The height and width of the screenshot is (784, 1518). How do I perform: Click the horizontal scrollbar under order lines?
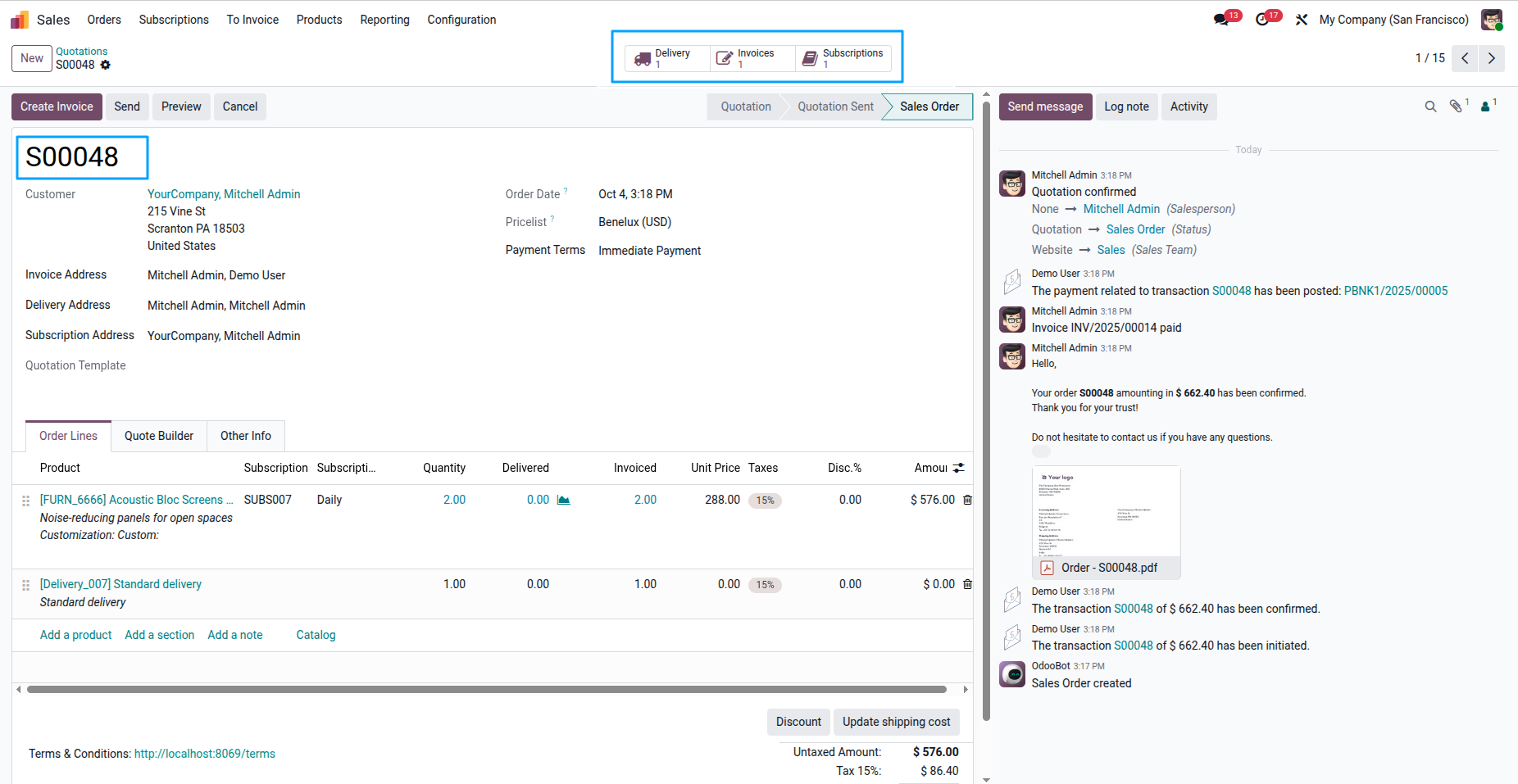click(487, 690)
